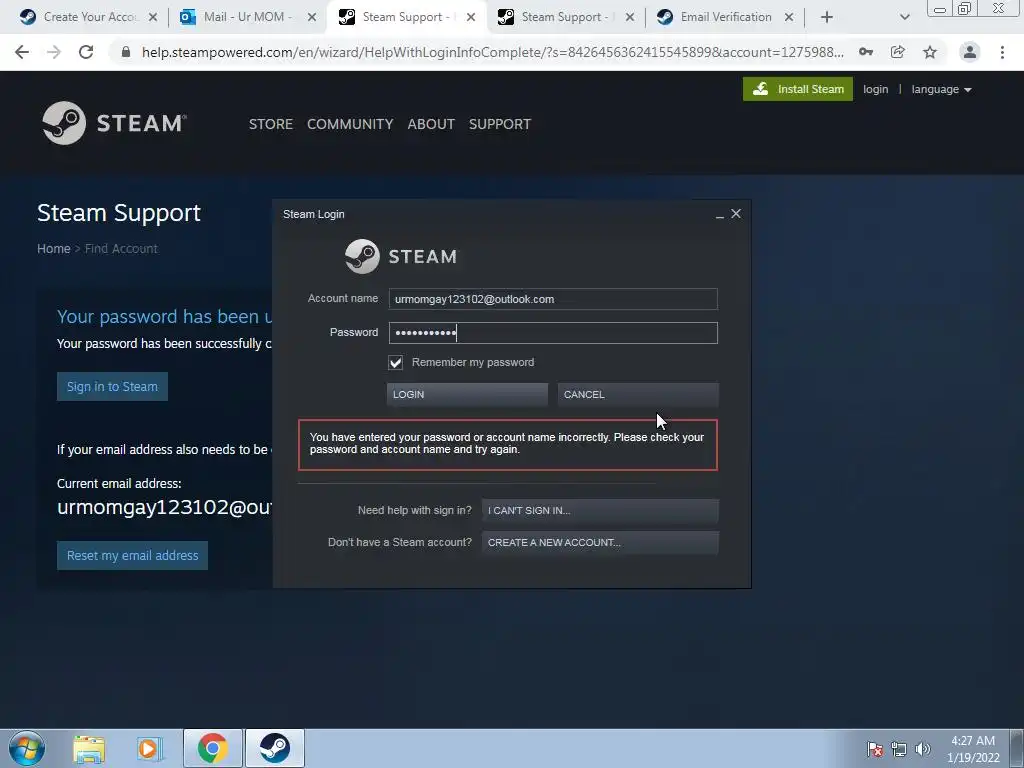
Task: Click the Steam taskbar icon
Action: click(x=275, y=748)
